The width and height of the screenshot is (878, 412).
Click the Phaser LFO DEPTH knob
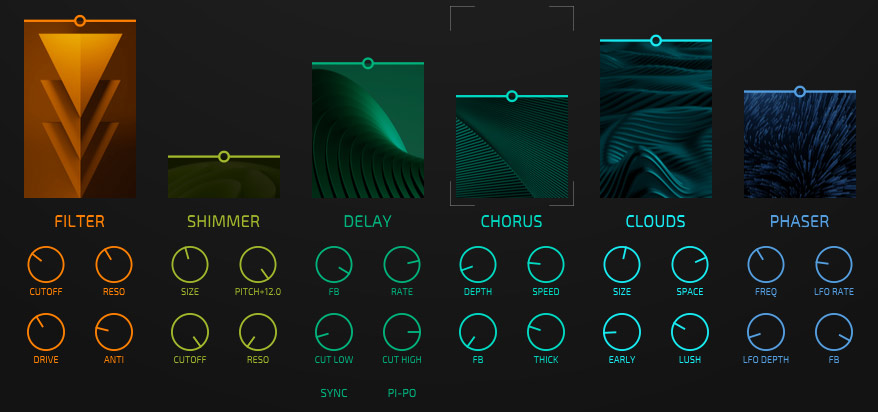tap(766, 332)
